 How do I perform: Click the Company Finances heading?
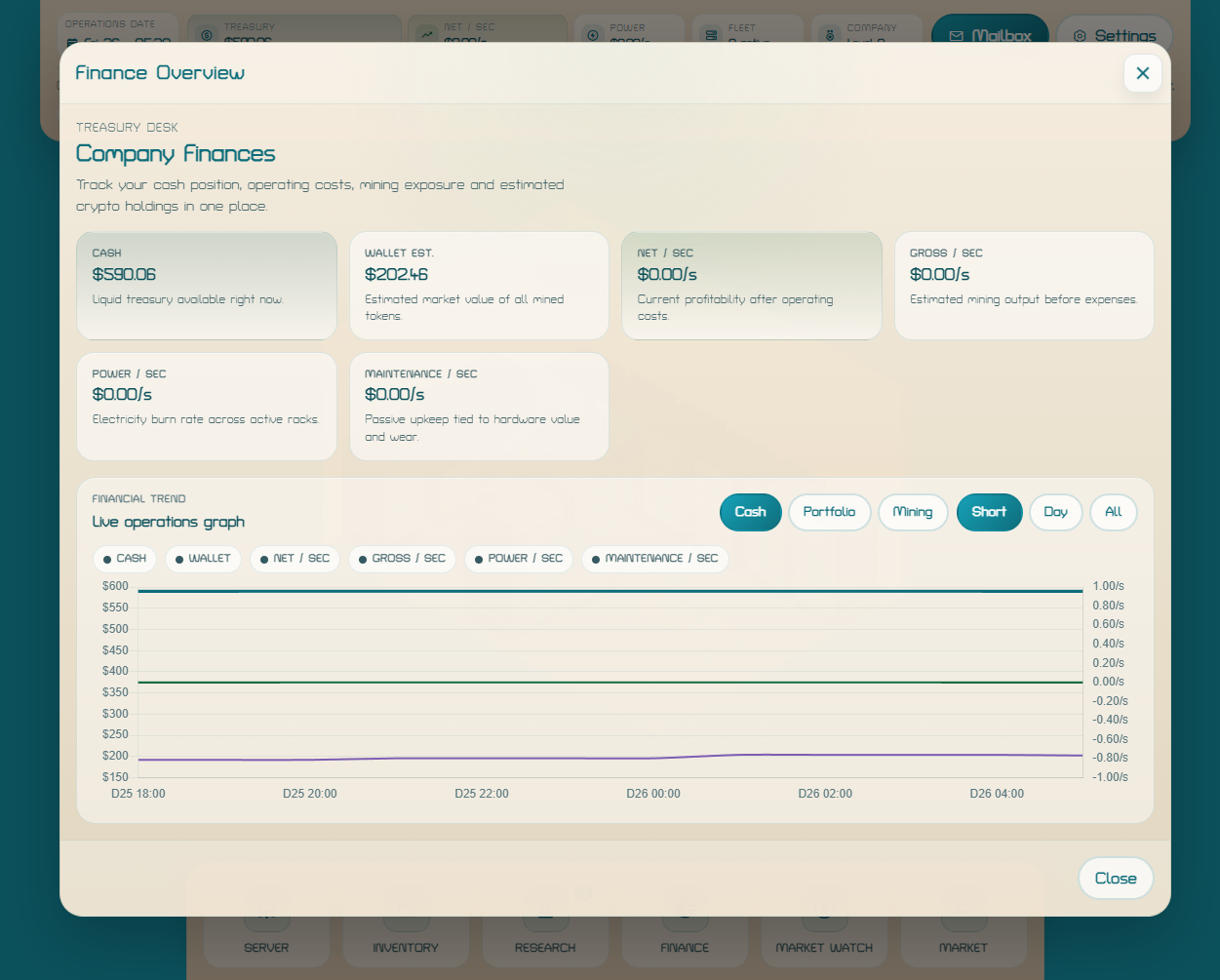pos(176,154)
